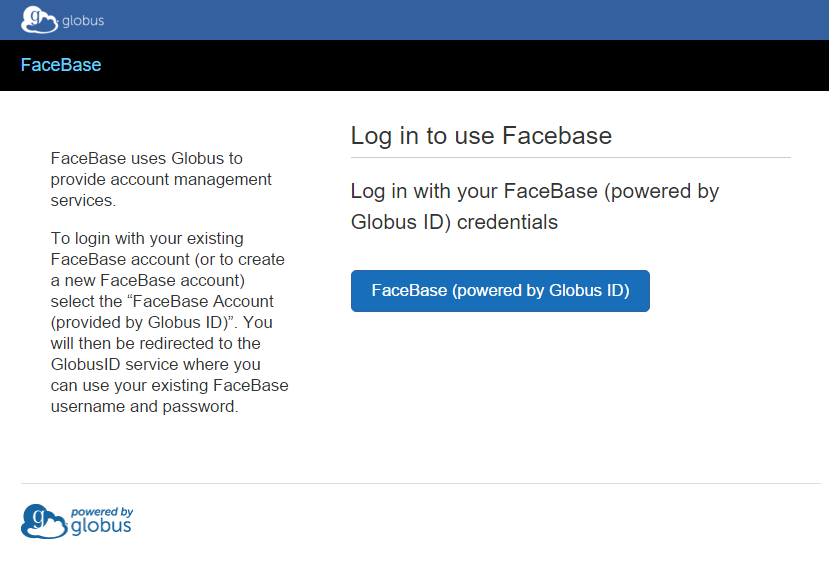Click the FaceBase (powered by Globus ID) button
Image resolution: width=829 pixels, height=571 pixels.
coord(500,291)
